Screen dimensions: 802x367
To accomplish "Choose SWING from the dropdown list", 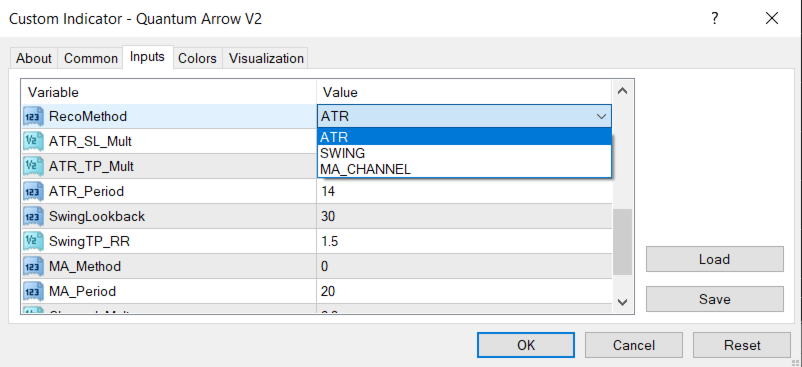I will tap(464, 153).
